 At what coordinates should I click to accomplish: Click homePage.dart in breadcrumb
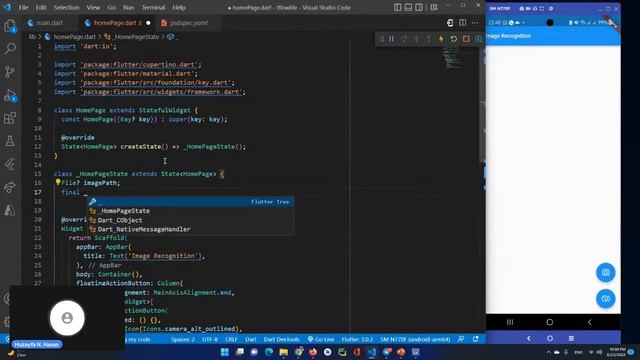click(x=74, y=37)
